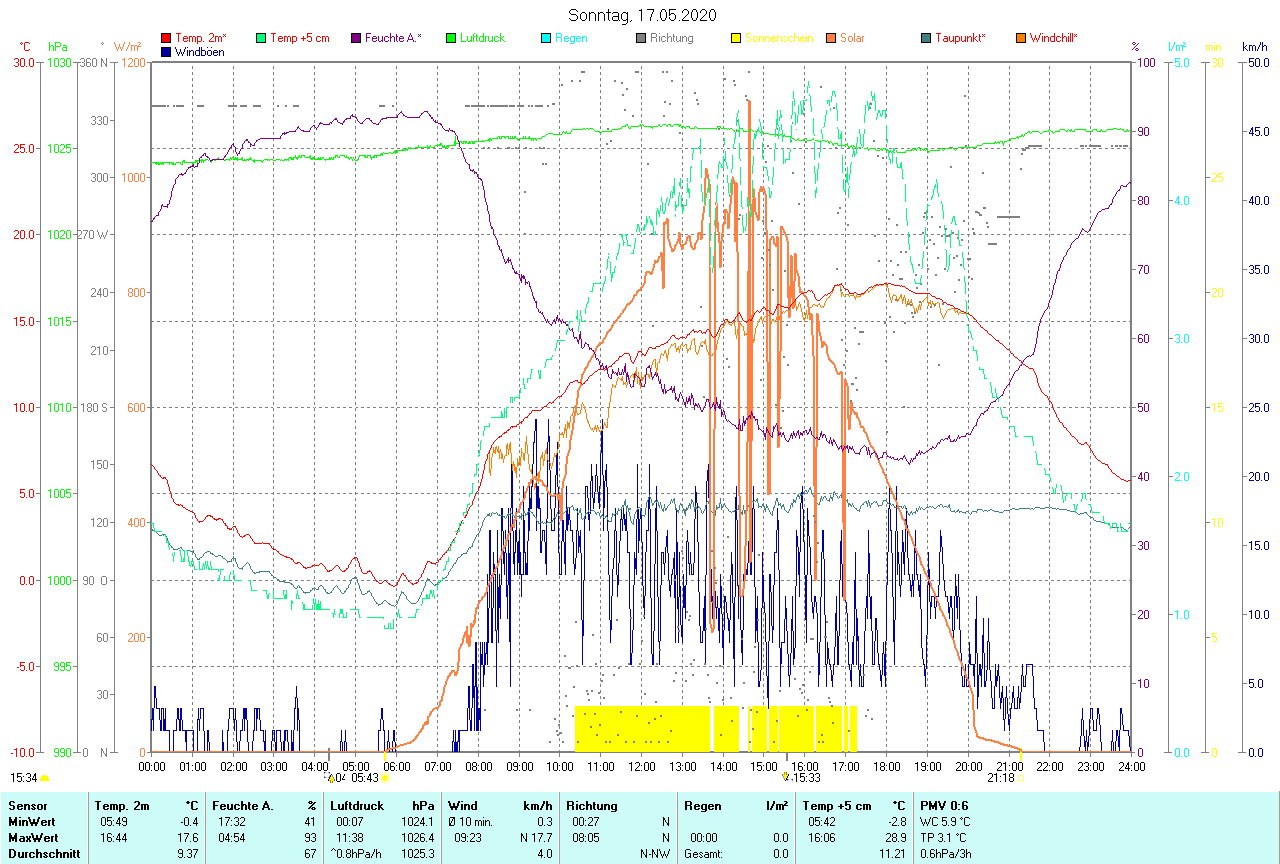The width and height of the screenshot is (1280, 864).
Task: Click the 12:00 label on the time axis
Action: 642,766
